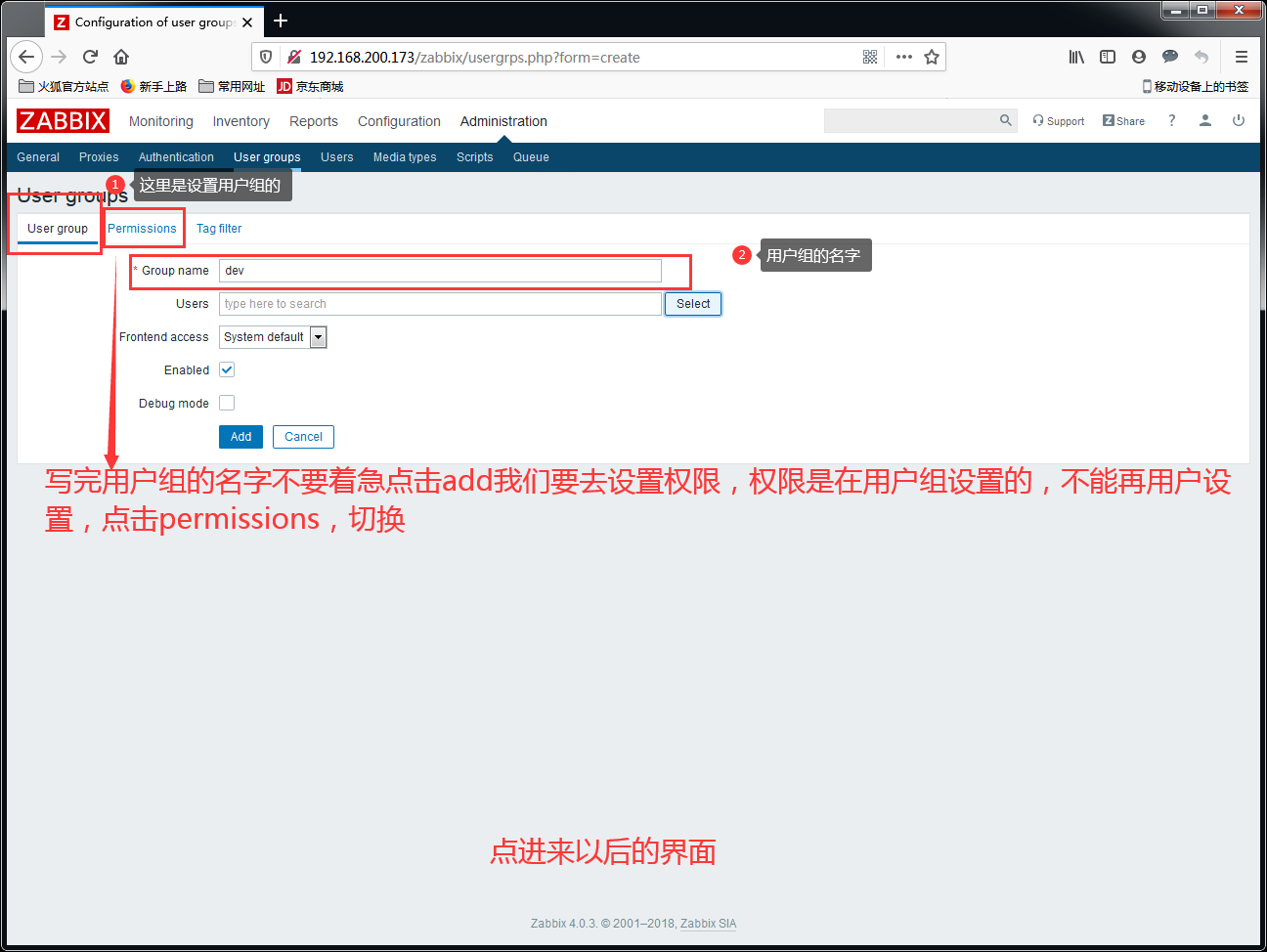Open the QR code icon in address bar
Viewport: 1267px width, 952px height.
[x=870, y=57]
